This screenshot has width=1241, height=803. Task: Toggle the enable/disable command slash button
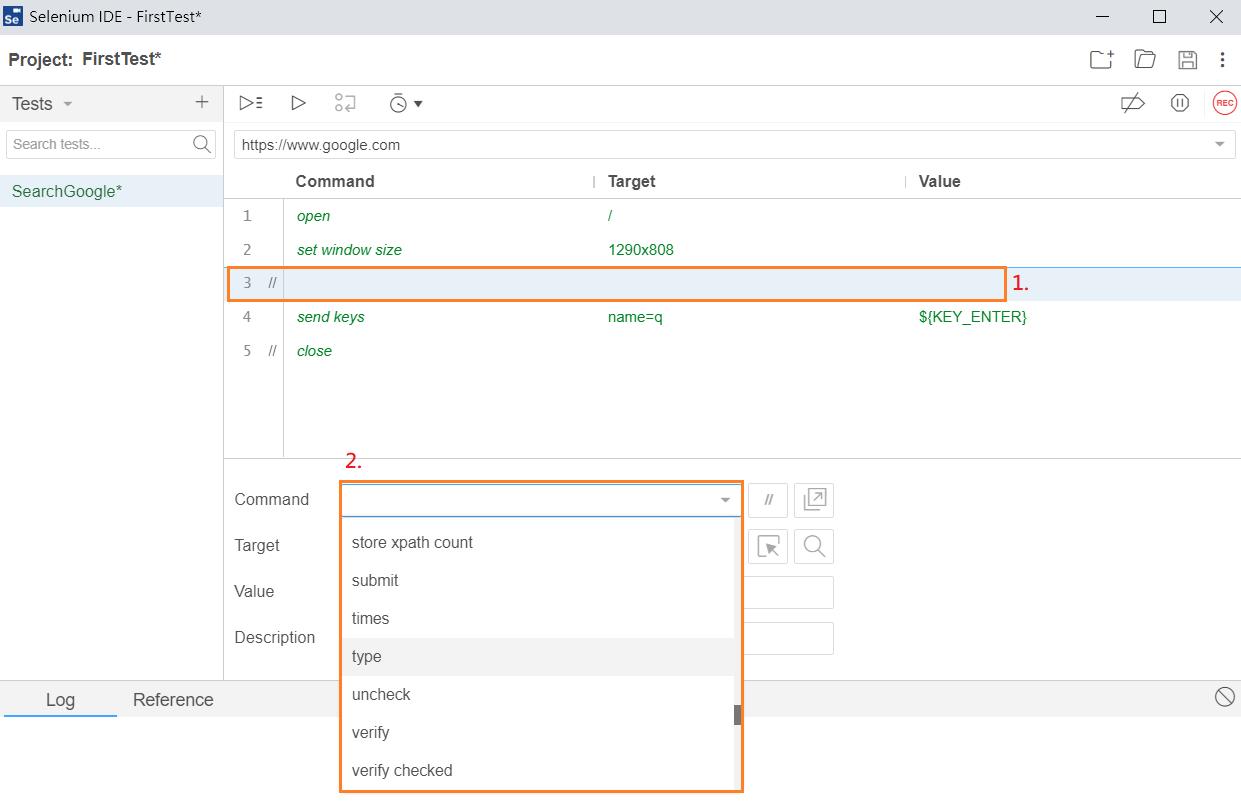click(768, 500)
